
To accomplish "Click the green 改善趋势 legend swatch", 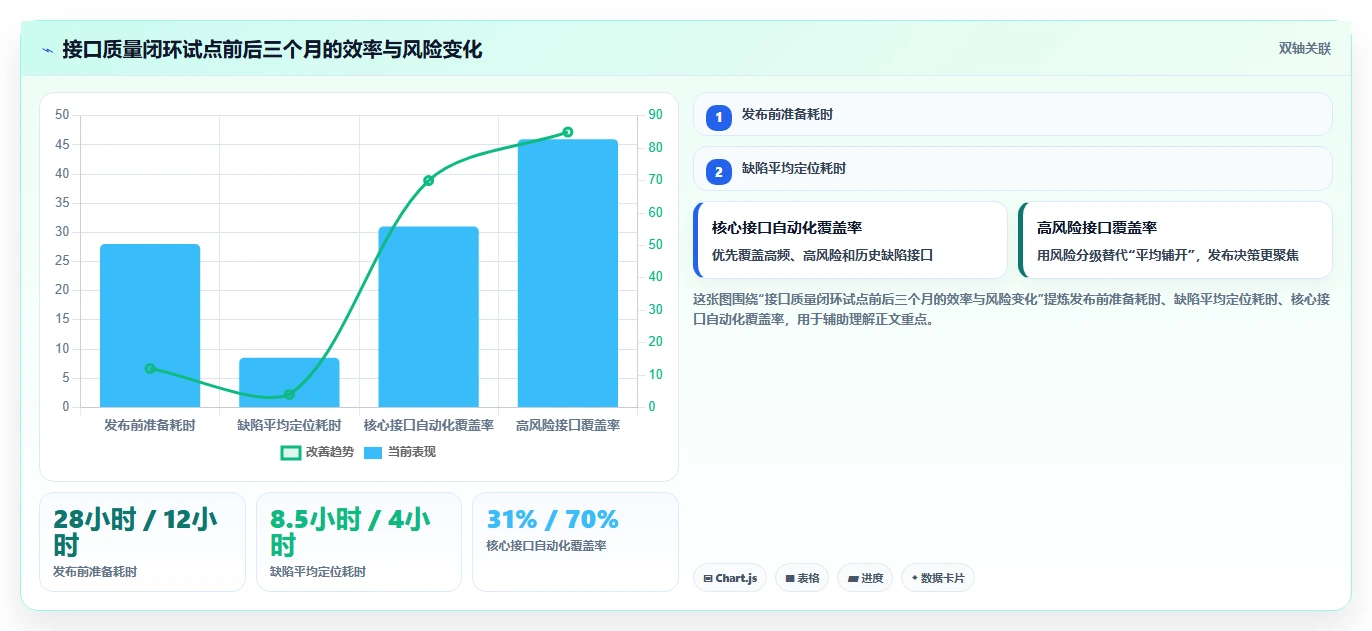I will point(290,453).
